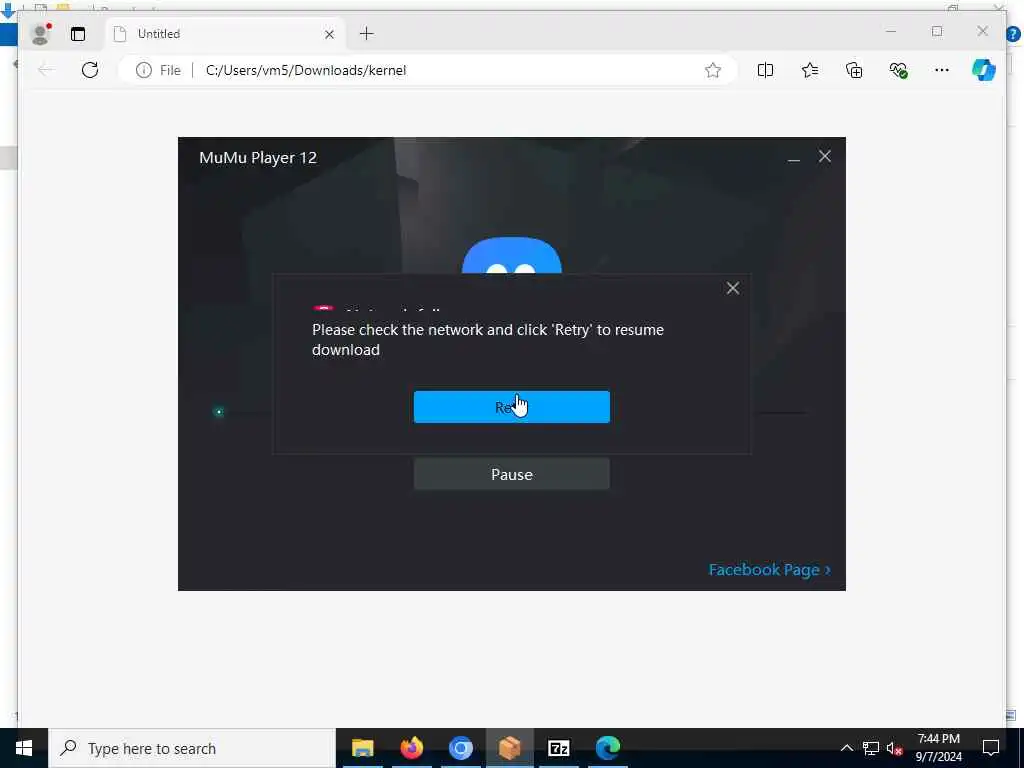The width and height of the screenshot is (1024, 768).
Task: Open Collections icon in Edge toolbar
Action: tap(854, 70)
